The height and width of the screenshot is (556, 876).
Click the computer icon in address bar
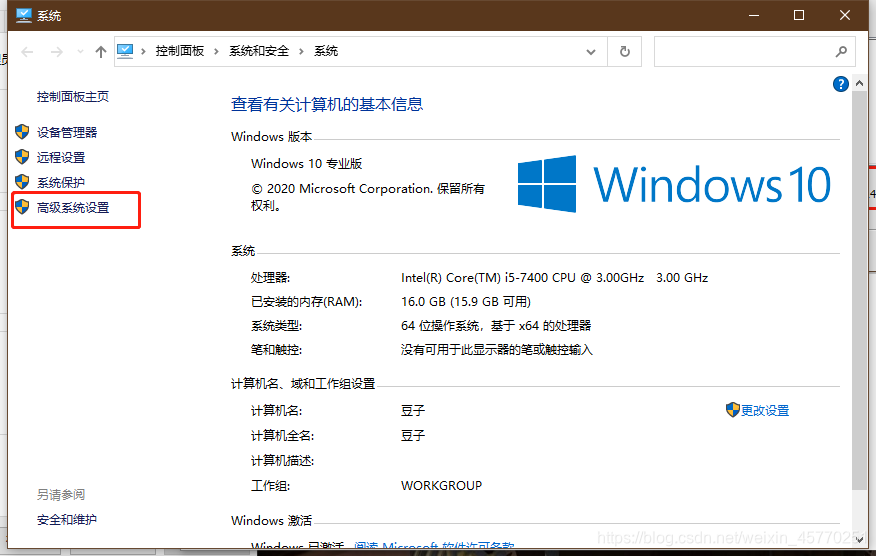pos(125,51)
